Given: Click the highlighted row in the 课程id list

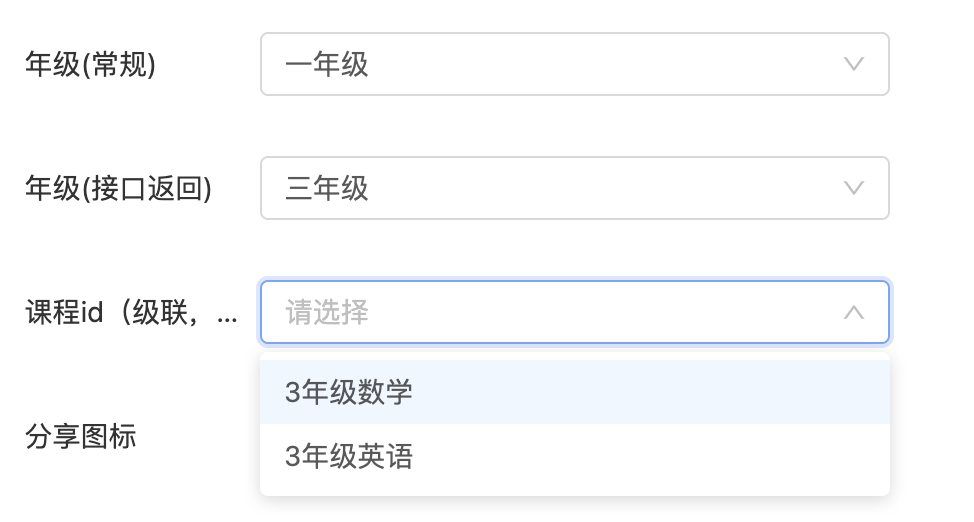Looking at the screenshot, I should pyautogui.click(x=574, y=392).
